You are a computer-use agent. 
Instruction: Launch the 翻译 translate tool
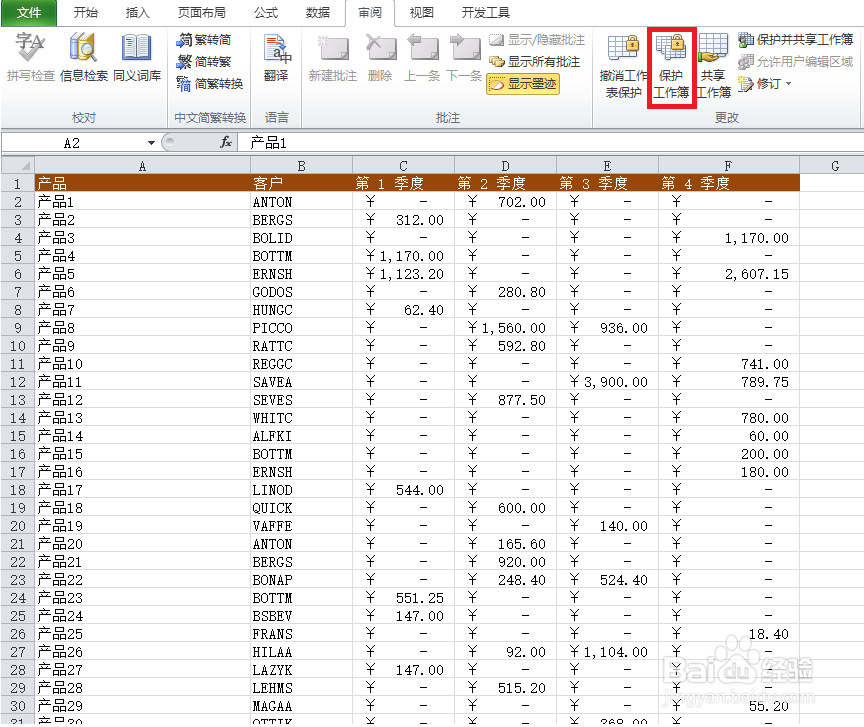pyautogui.click(x=276, y=57)
